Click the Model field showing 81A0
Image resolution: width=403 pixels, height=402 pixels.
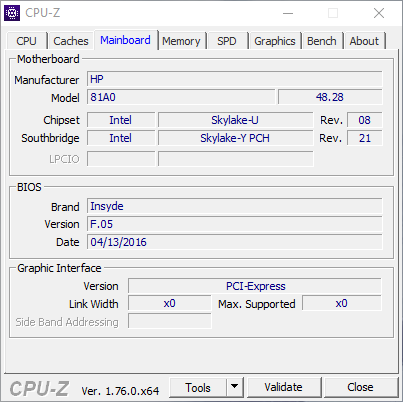[181, 97]
